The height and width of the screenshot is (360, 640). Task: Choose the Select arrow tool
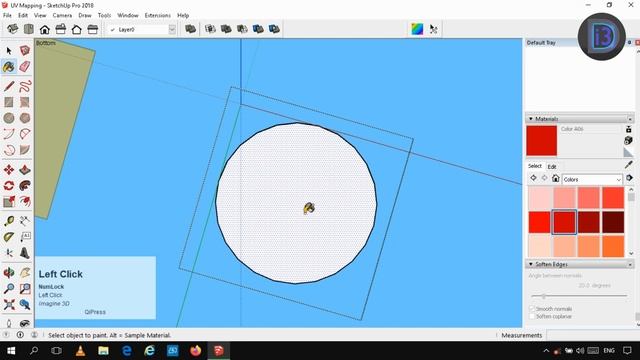(9, 51)
